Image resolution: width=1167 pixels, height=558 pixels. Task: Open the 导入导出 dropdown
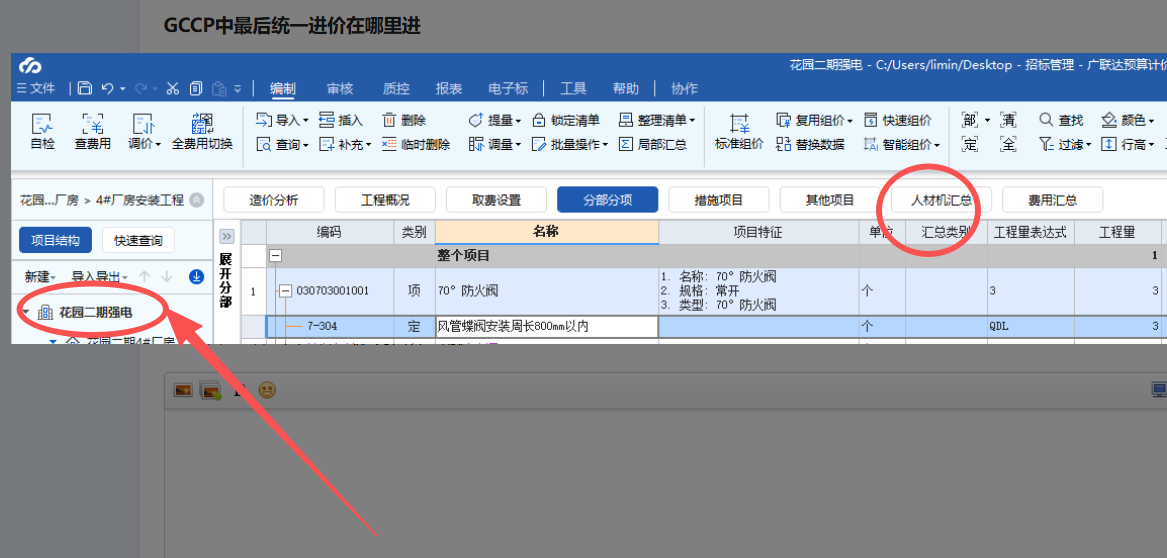point(99,277)
